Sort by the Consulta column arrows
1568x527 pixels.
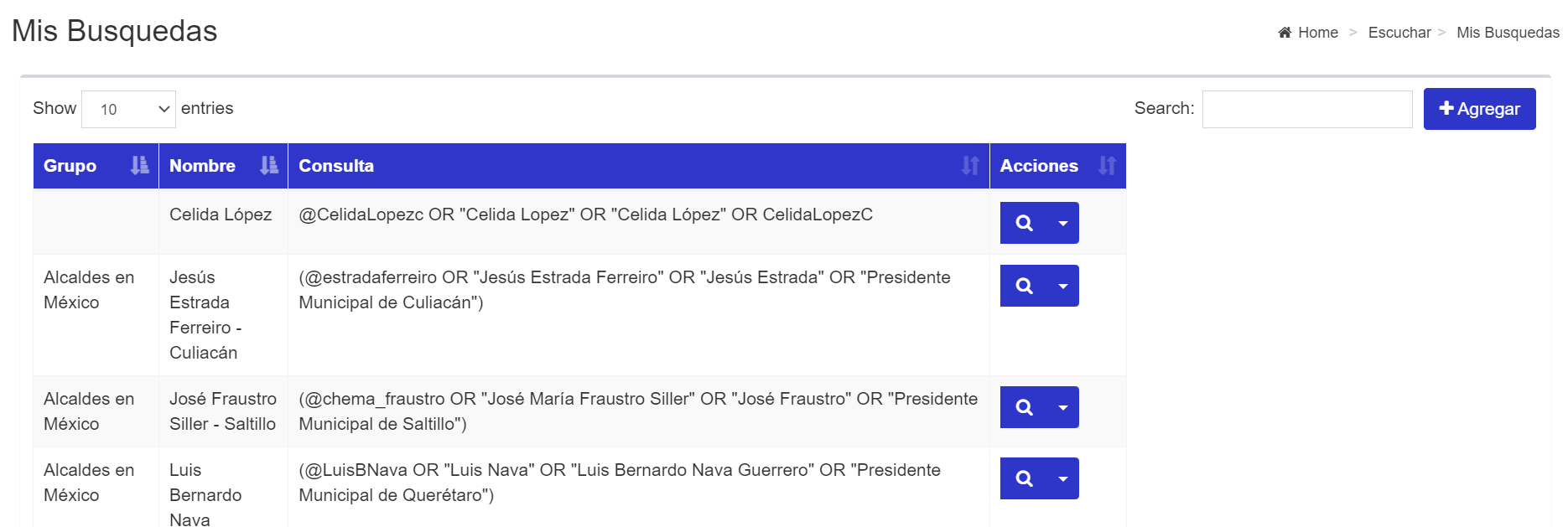coord(970,166)
